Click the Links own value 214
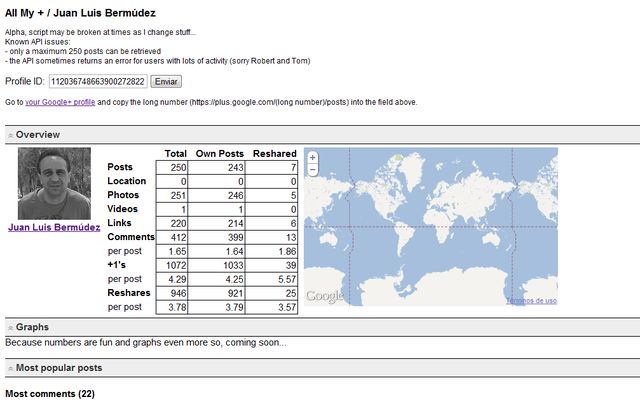The width and height of the screenshot is (640, 404). coord(236,223)
